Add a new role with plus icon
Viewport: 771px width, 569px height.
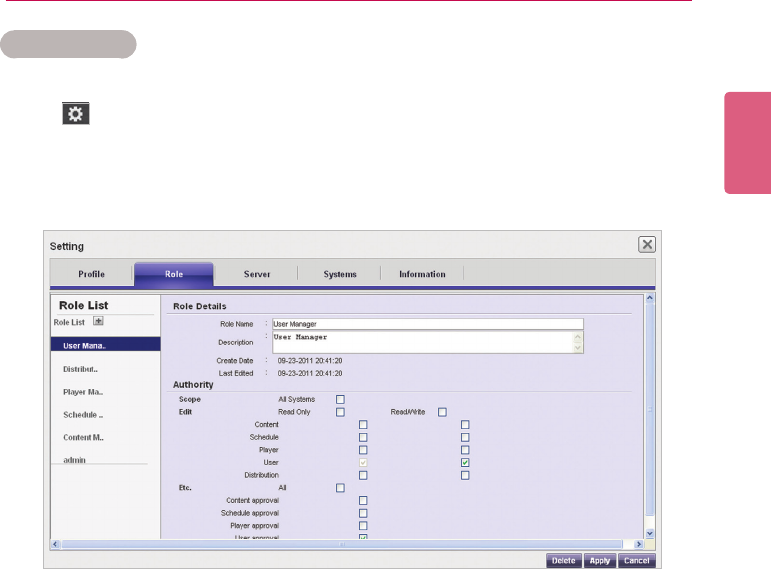pyautogui.click(x=98, y=321)
